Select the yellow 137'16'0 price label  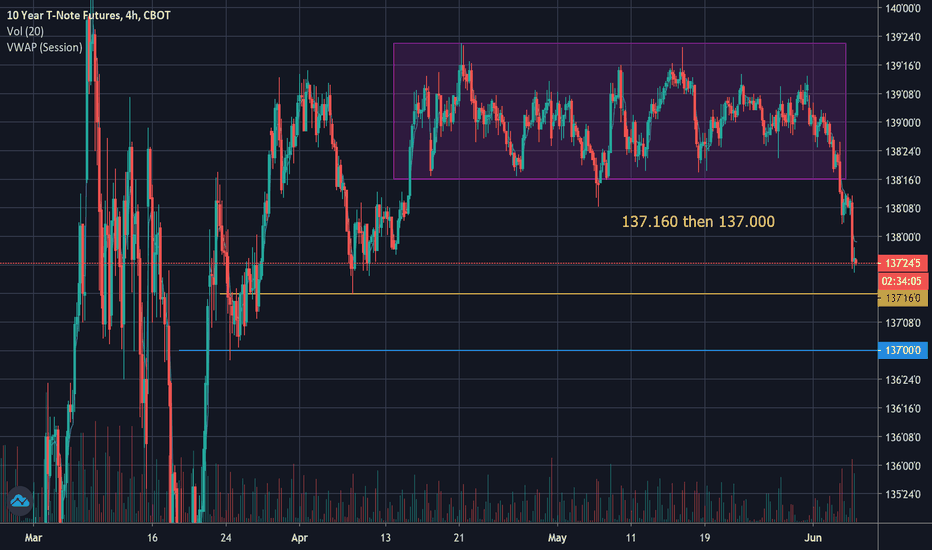[x=902, y=298]
